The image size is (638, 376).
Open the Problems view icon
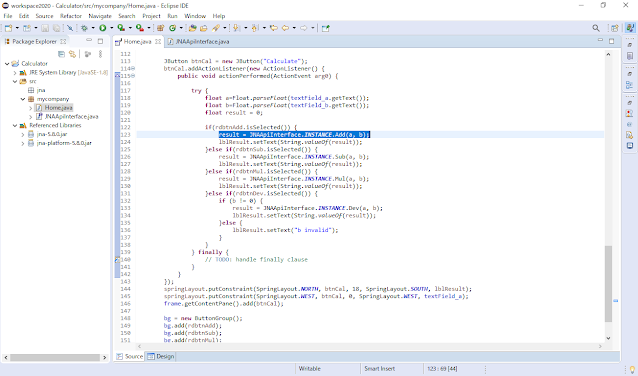coord(629,114)
